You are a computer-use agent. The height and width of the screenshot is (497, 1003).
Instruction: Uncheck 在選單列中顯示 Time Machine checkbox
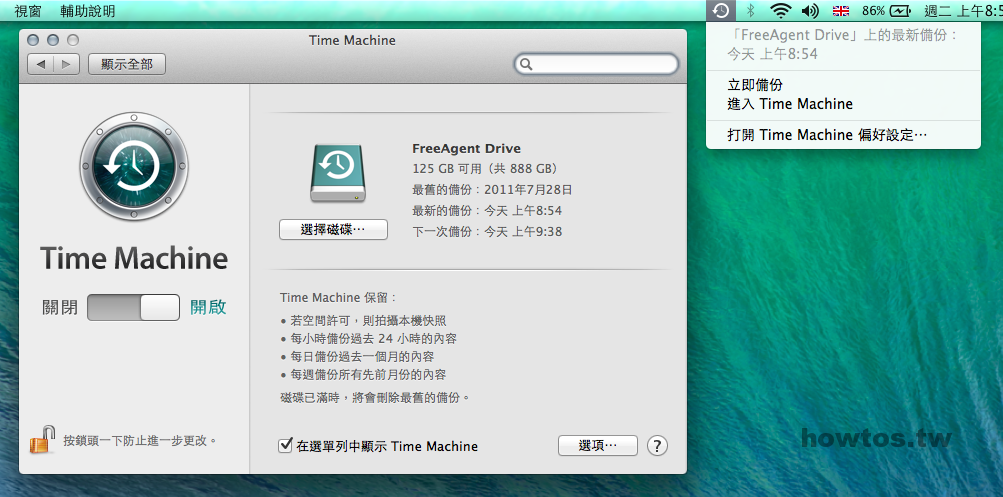[286, 445]
